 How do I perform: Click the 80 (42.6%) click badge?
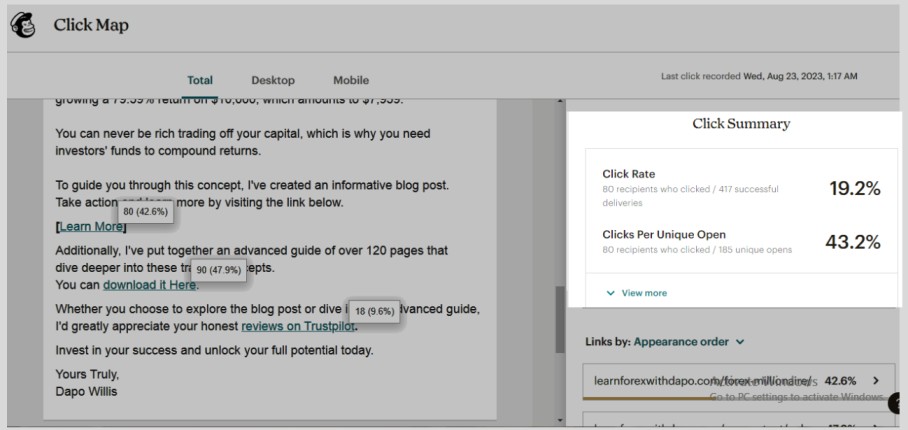(145, 212)
